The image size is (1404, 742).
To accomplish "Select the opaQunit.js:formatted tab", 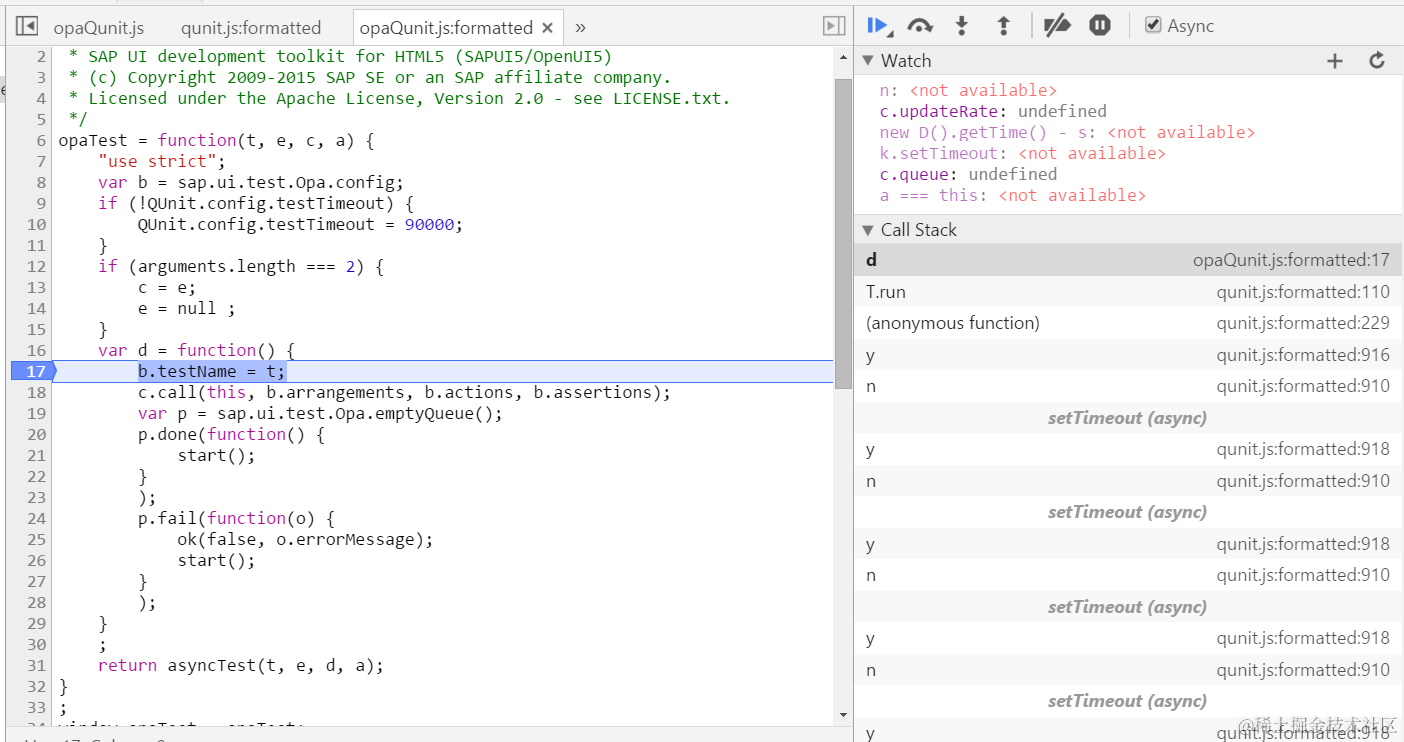I will (x=446, y=28).
